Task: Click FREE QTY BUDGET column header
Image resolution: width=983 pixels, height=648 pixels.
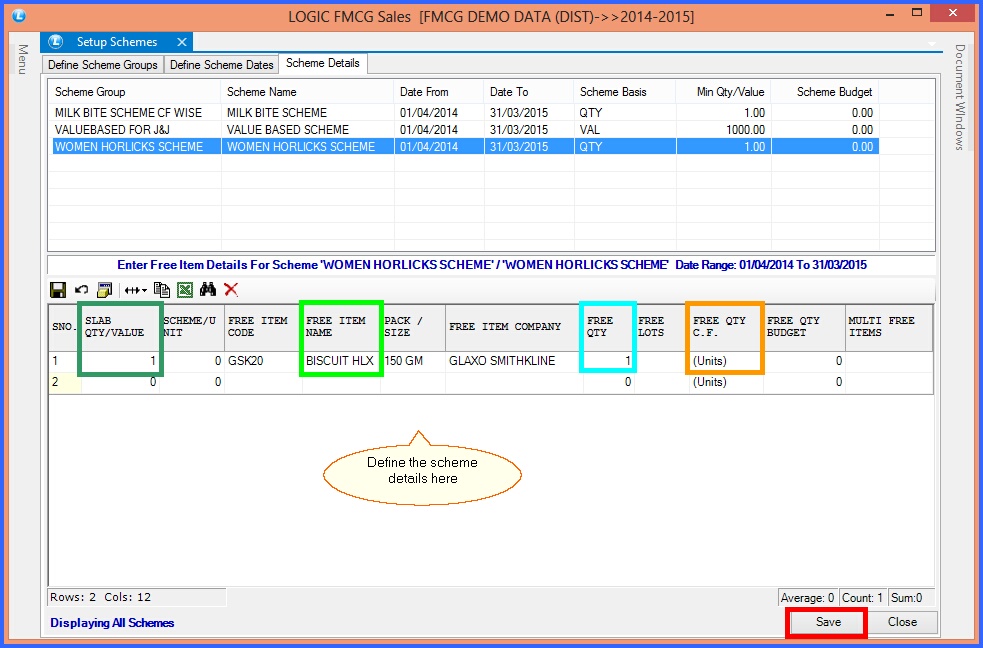Action: pos(804,327)
